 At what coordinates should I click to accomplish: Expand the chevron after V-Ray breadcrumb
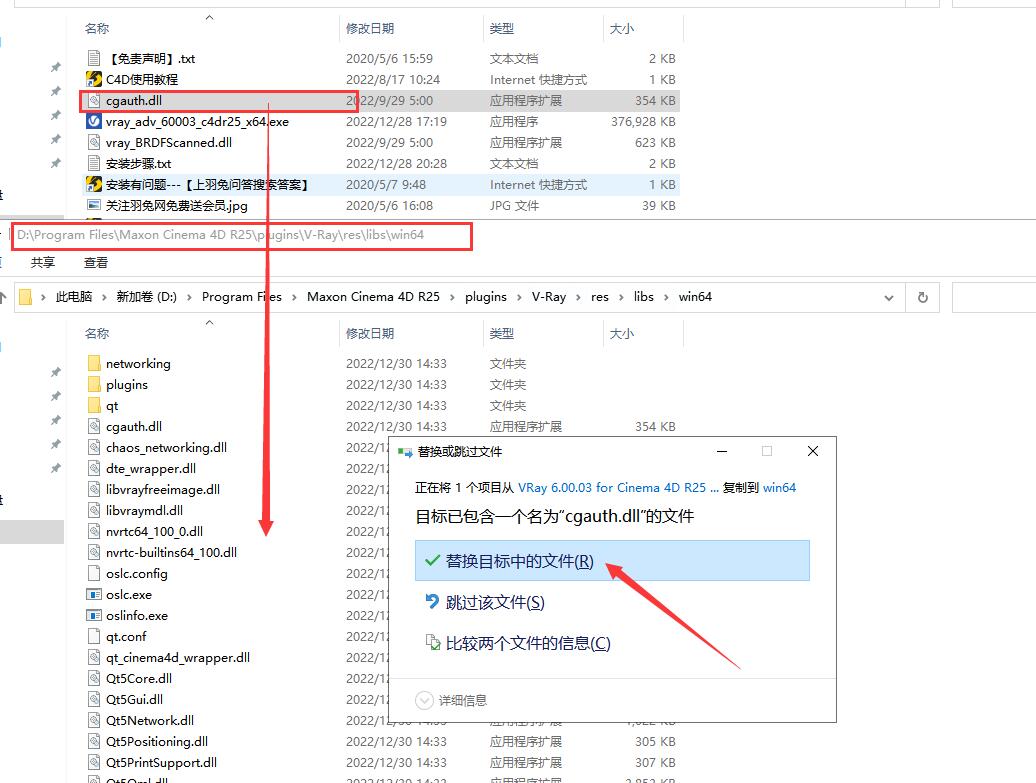(578, 297)
